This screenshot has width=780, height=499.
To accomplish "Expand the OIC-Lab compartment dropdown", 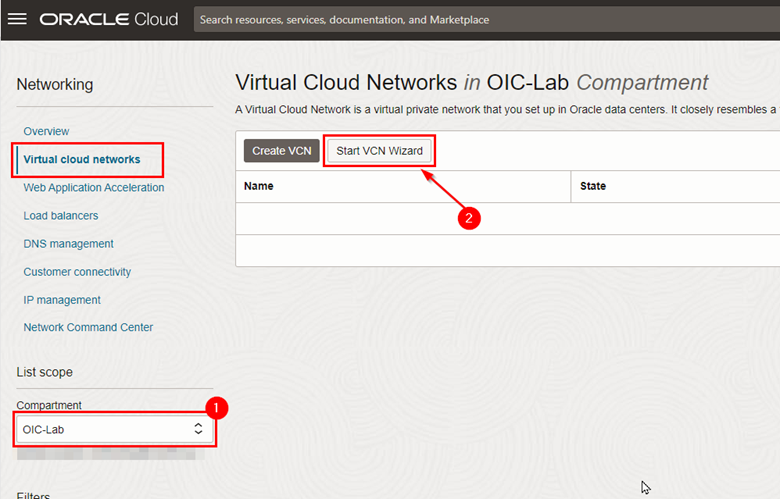I will pos(115,429).
